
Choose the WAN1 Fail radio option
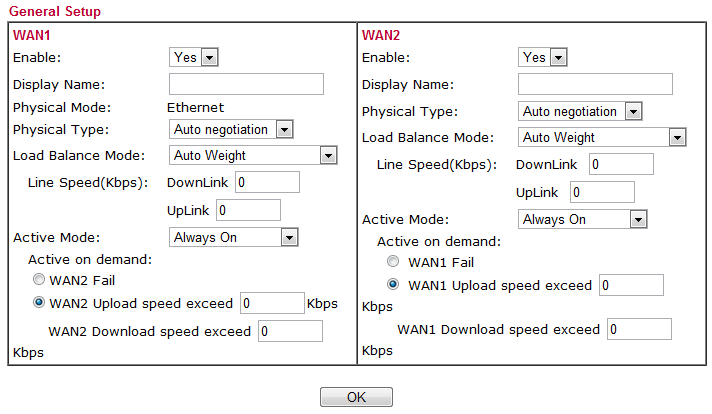point(394,262)
